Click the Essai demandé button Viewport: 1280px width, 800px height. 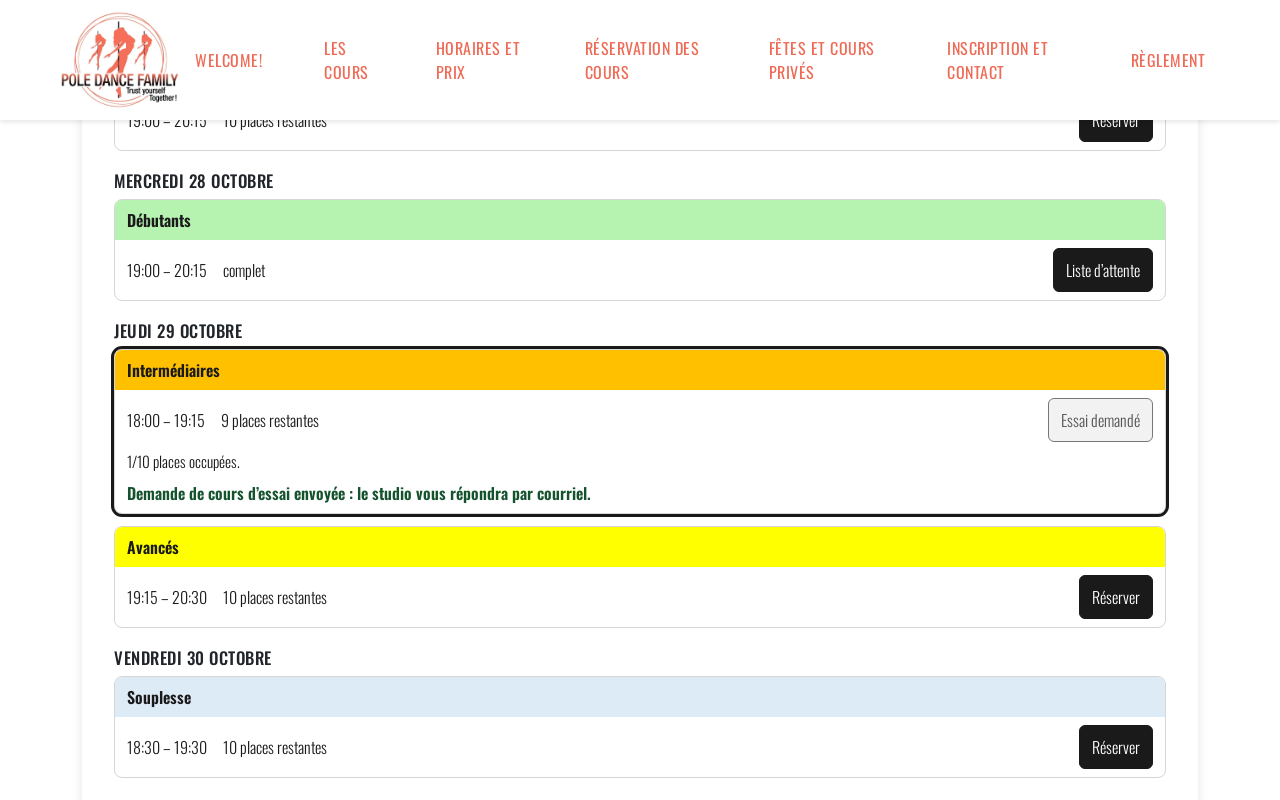point(1100,420)
